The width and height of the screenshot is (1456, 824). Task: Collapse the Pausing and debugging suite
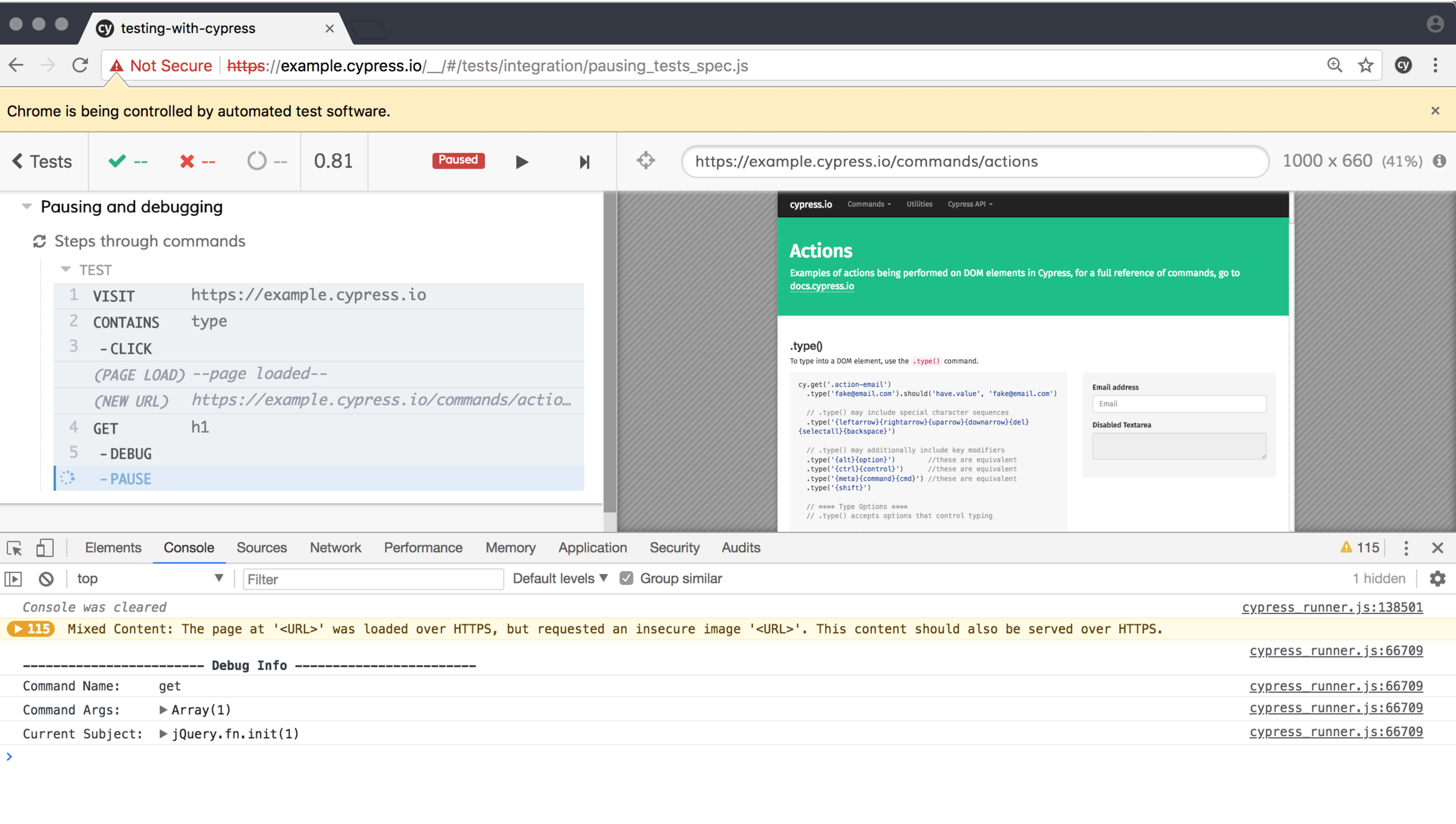pos(27,207)
